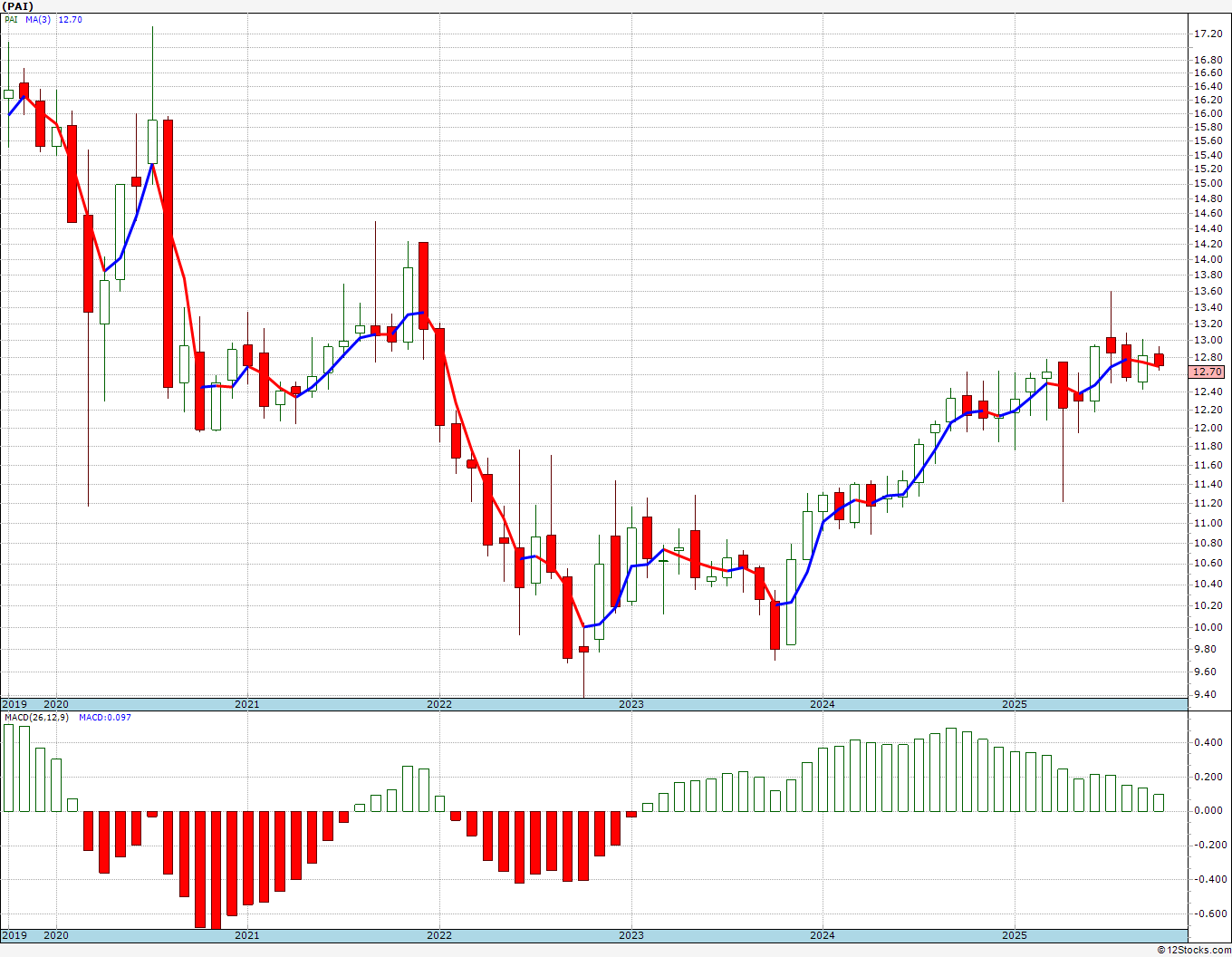
Task: Click the PAI legend label beside MA(3)
Action: [11, 19]
